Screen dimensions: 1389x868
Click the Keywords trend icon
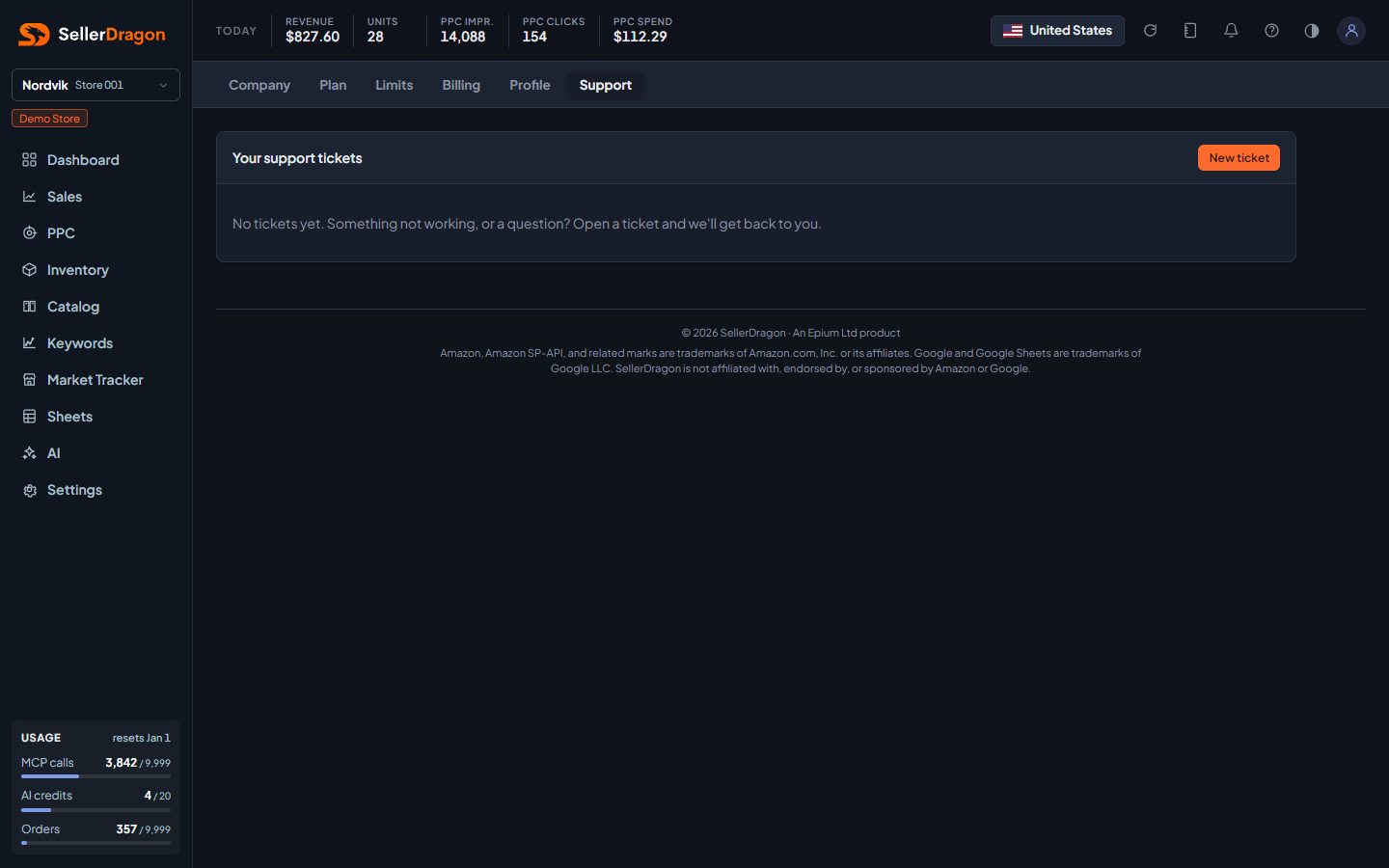point(30,343)
